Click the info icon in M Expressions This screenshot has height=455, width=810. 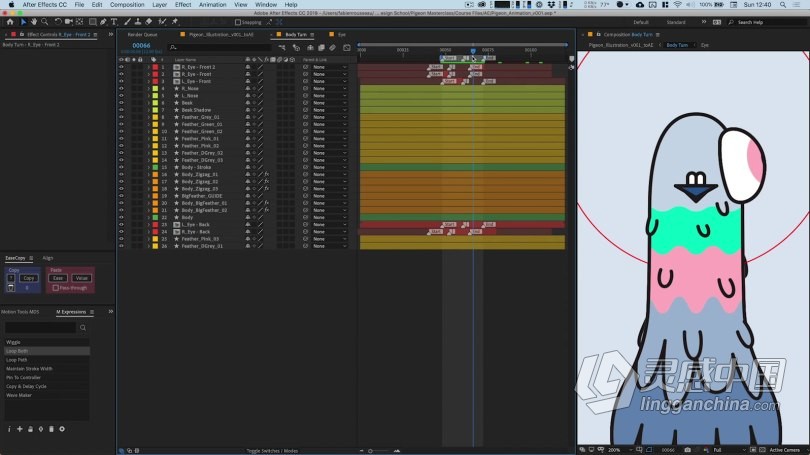coord(9,429)
